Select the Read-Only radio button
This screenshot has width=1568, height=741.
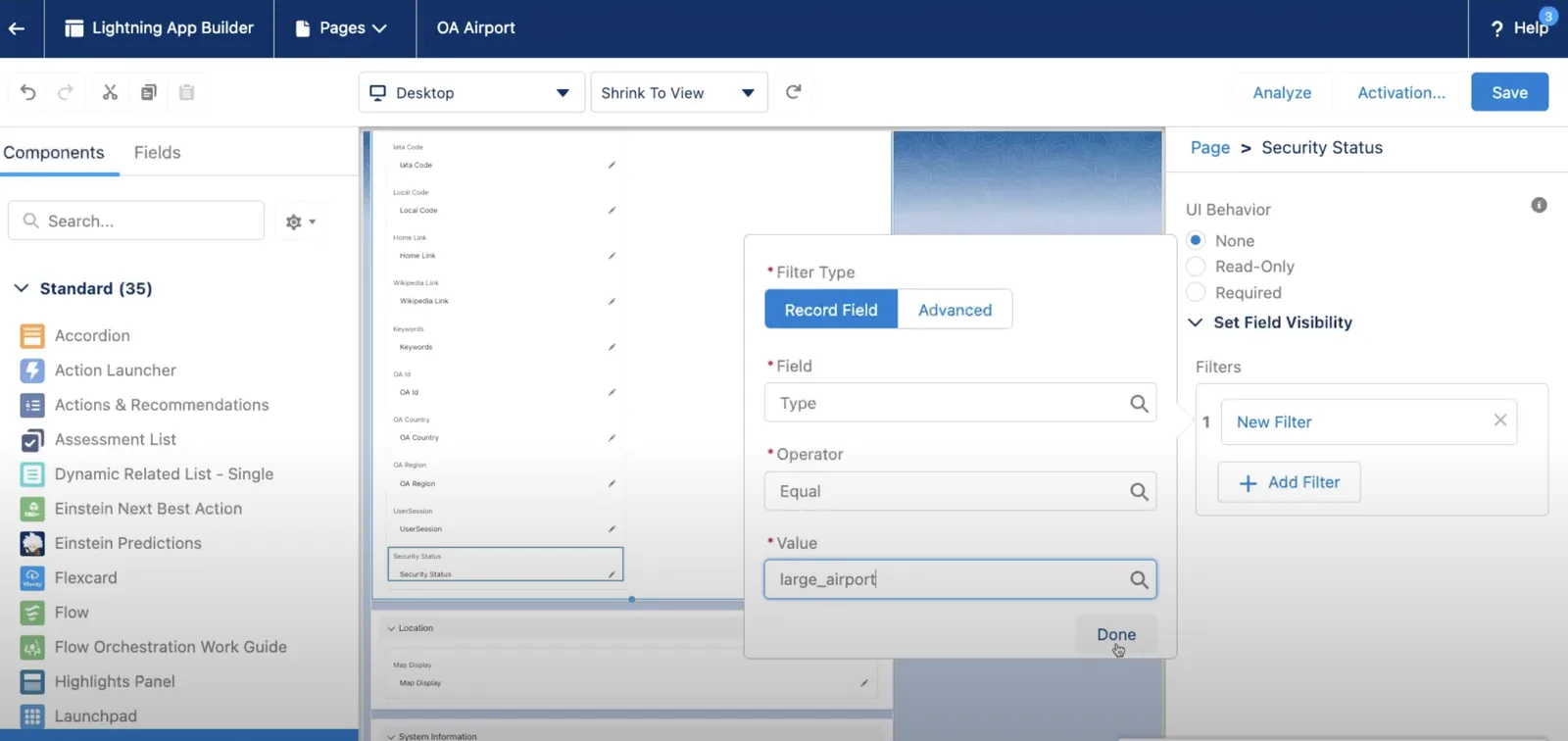pos(1196,266)
